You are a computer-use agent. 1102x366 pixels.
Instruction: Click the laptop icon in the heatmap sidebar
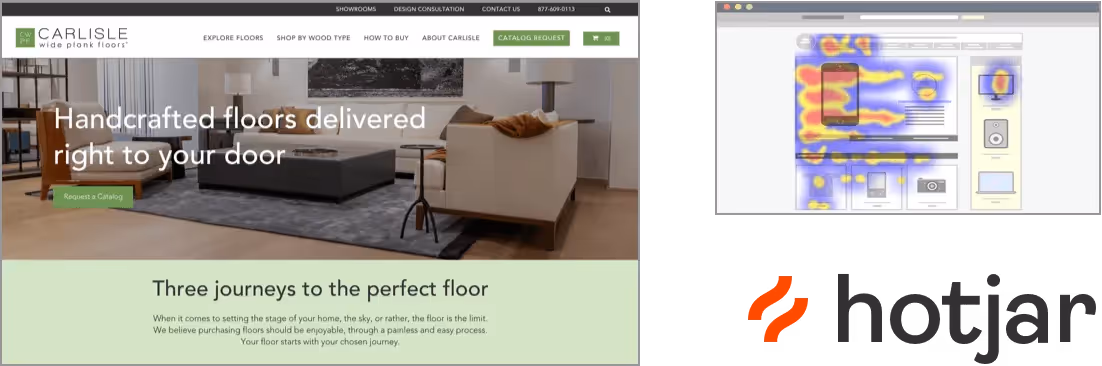[996, 183]
